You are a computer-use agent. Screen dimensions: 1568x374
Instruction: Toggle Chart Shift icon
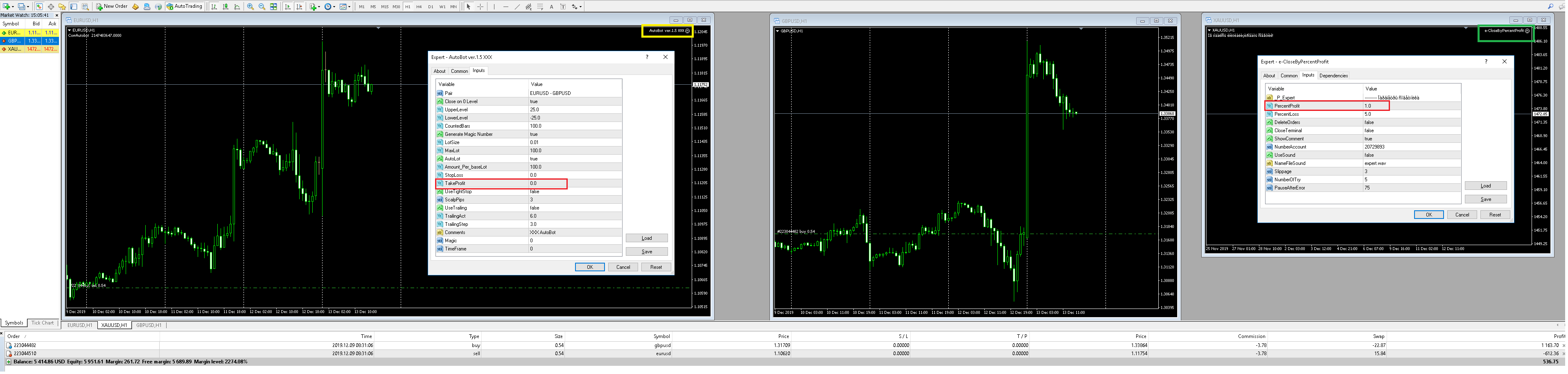300,7
